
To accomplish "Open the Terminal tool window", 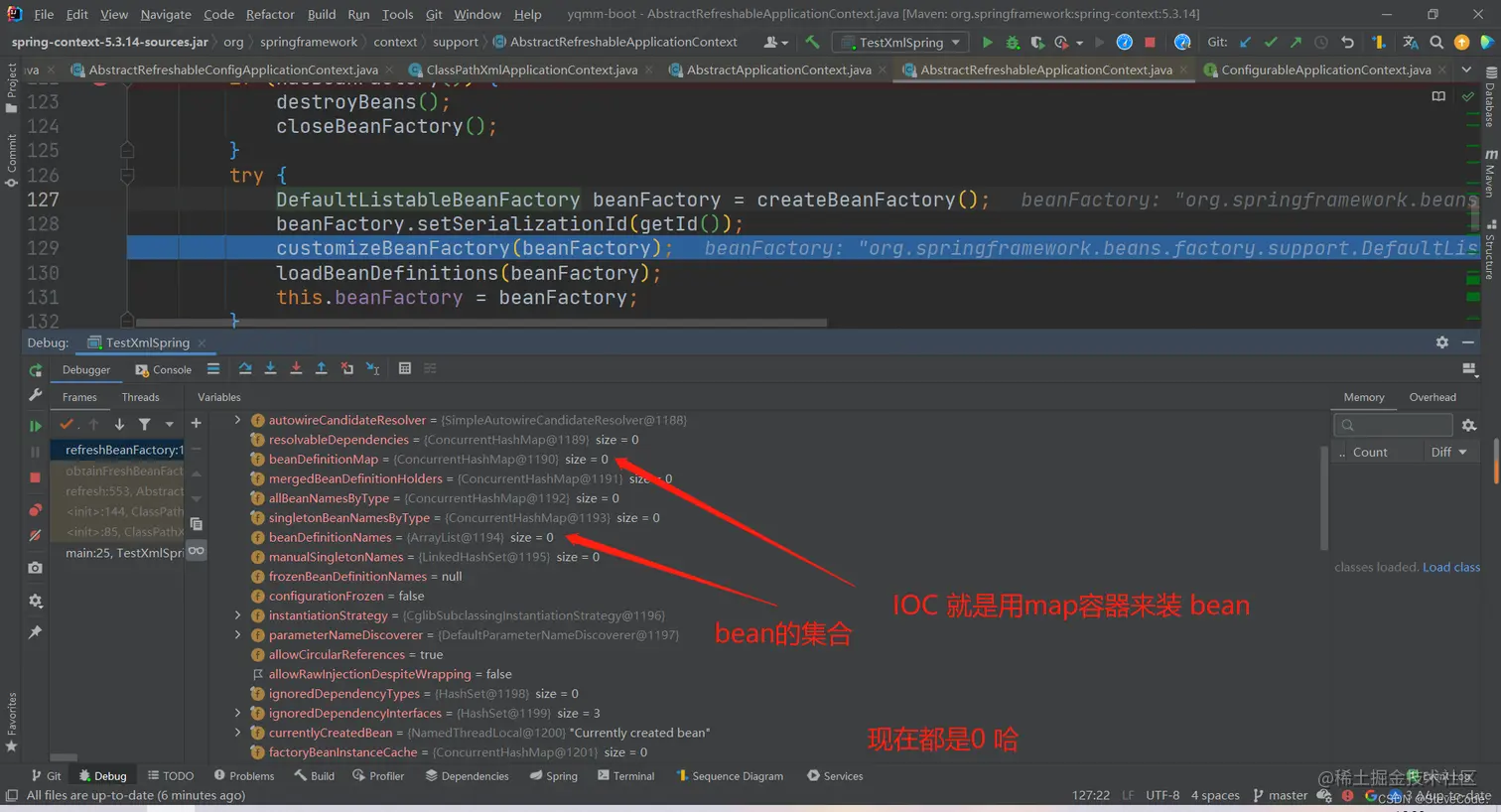I will click(626, 775).
